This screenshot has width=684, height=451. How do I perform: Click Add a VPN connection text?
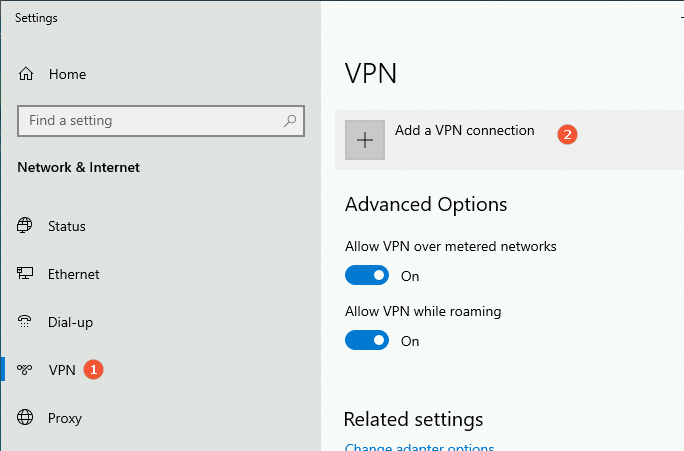point(465,130)
